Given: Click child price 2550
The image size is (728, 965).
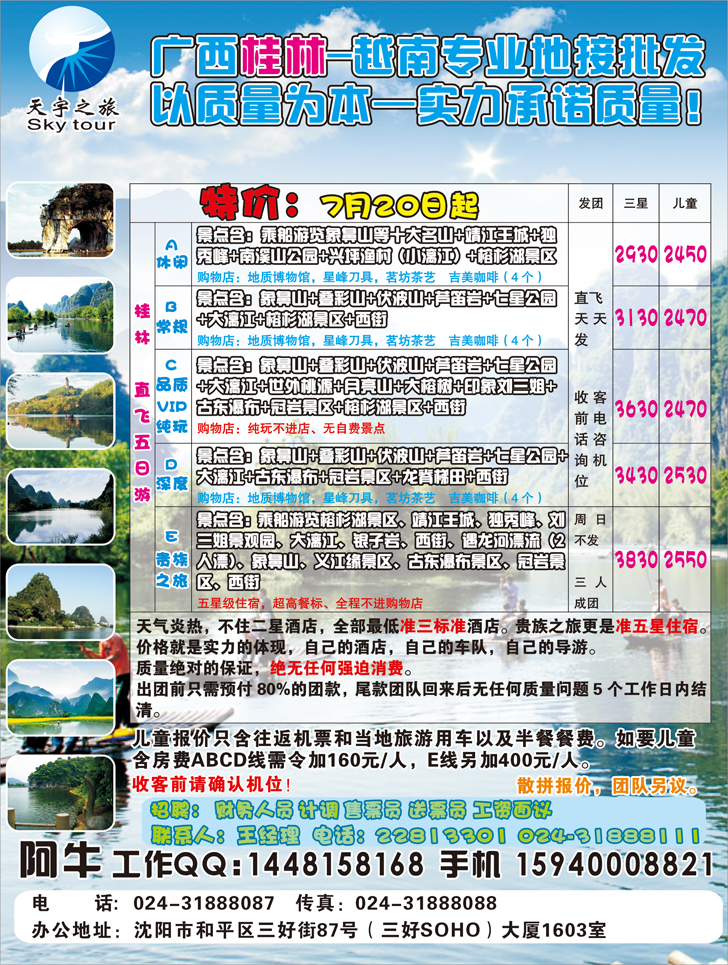Looking at the screenshot, I should coord(685,559).
